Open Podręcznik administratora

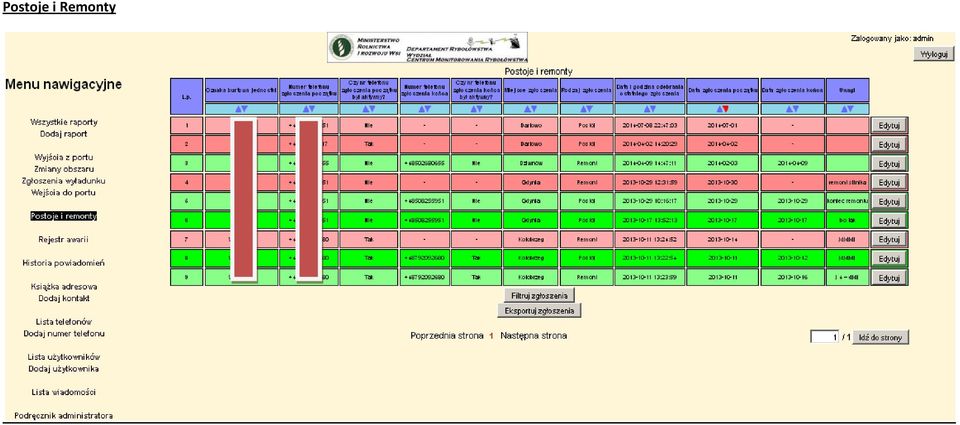[64, 416]
